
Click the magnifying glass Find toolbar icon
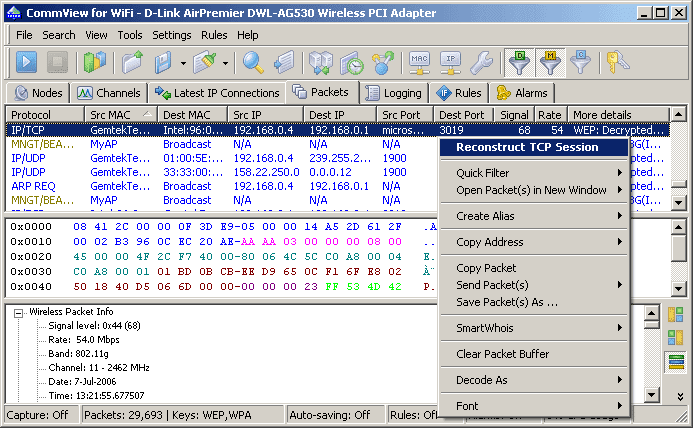[x=253, y=62]
